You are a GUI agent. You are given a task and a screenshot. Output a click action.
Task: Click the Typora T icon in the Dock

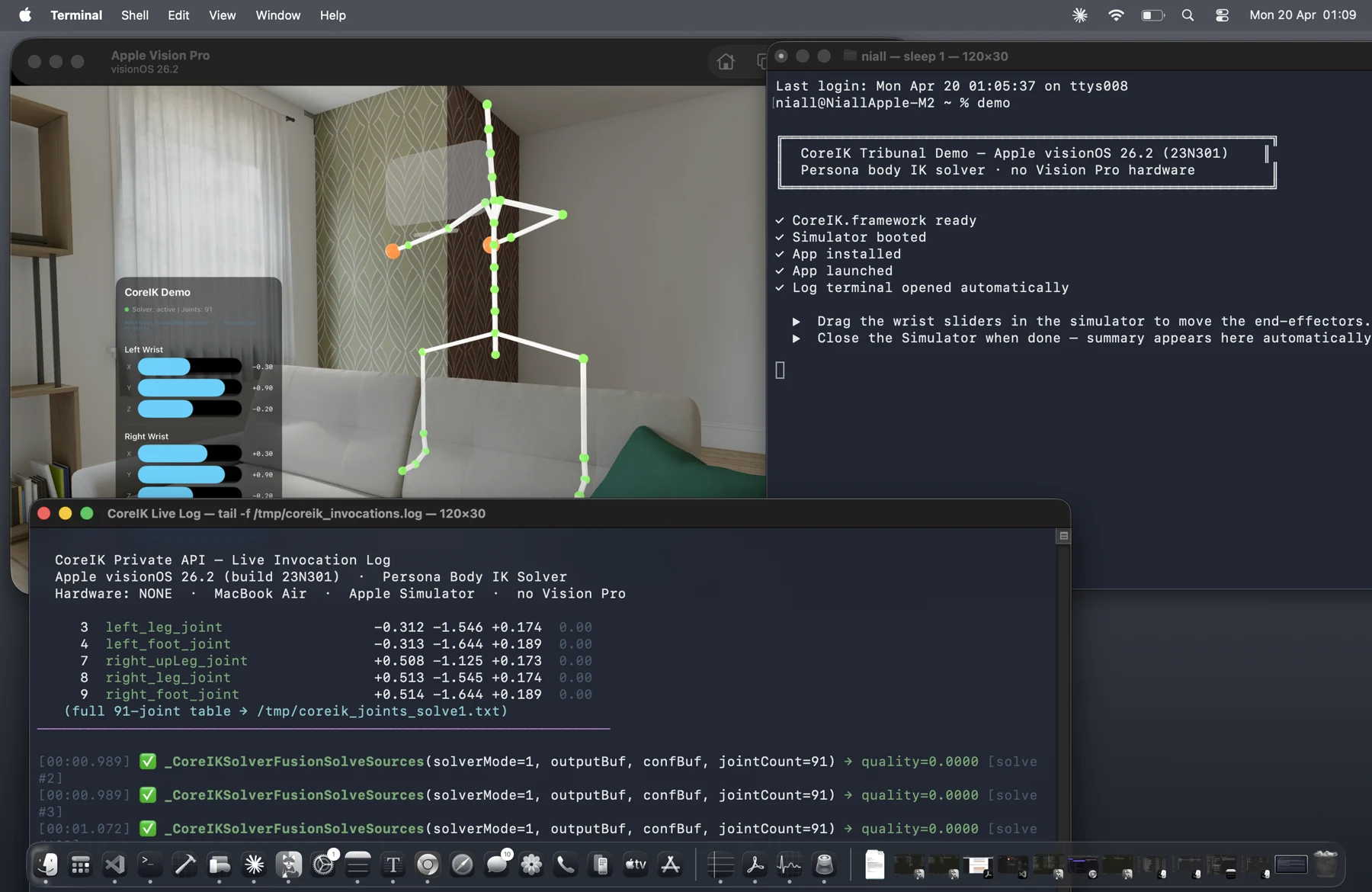[393, 865]
